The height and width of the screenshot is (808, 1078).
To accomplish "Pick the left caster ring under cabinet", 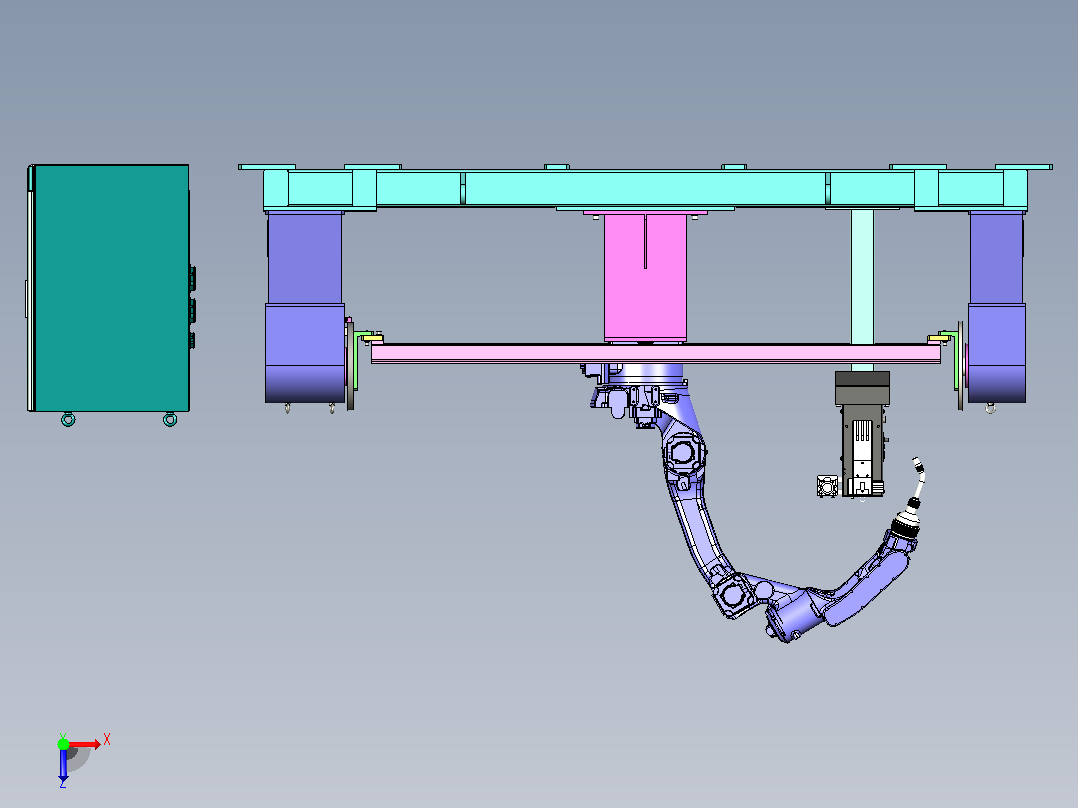I will [68, 419].
